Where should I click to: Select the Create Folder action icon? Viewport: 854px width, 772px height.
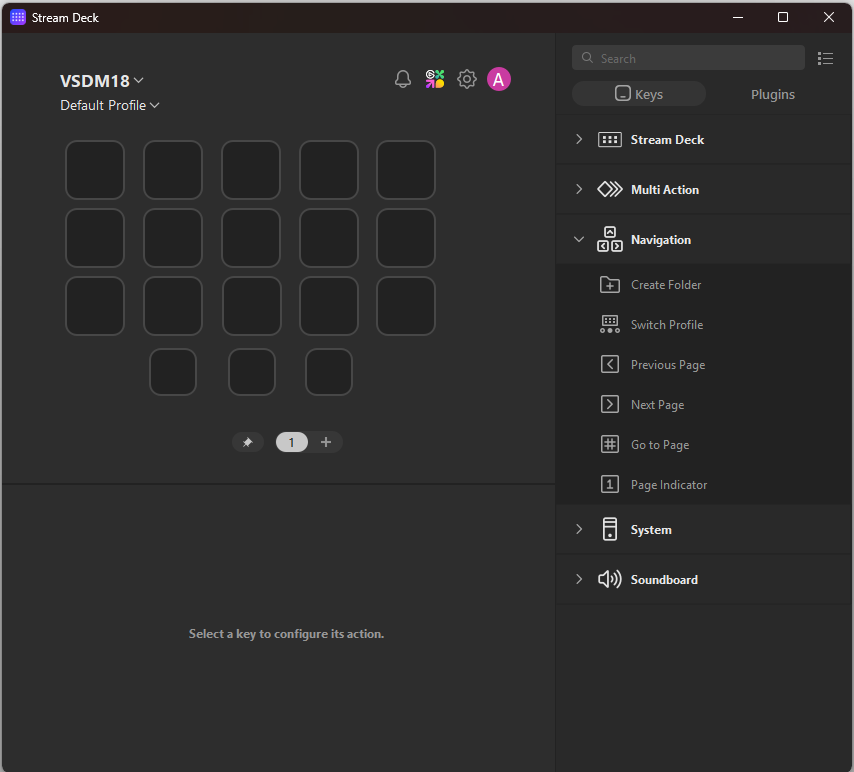[x=609, y=285]
